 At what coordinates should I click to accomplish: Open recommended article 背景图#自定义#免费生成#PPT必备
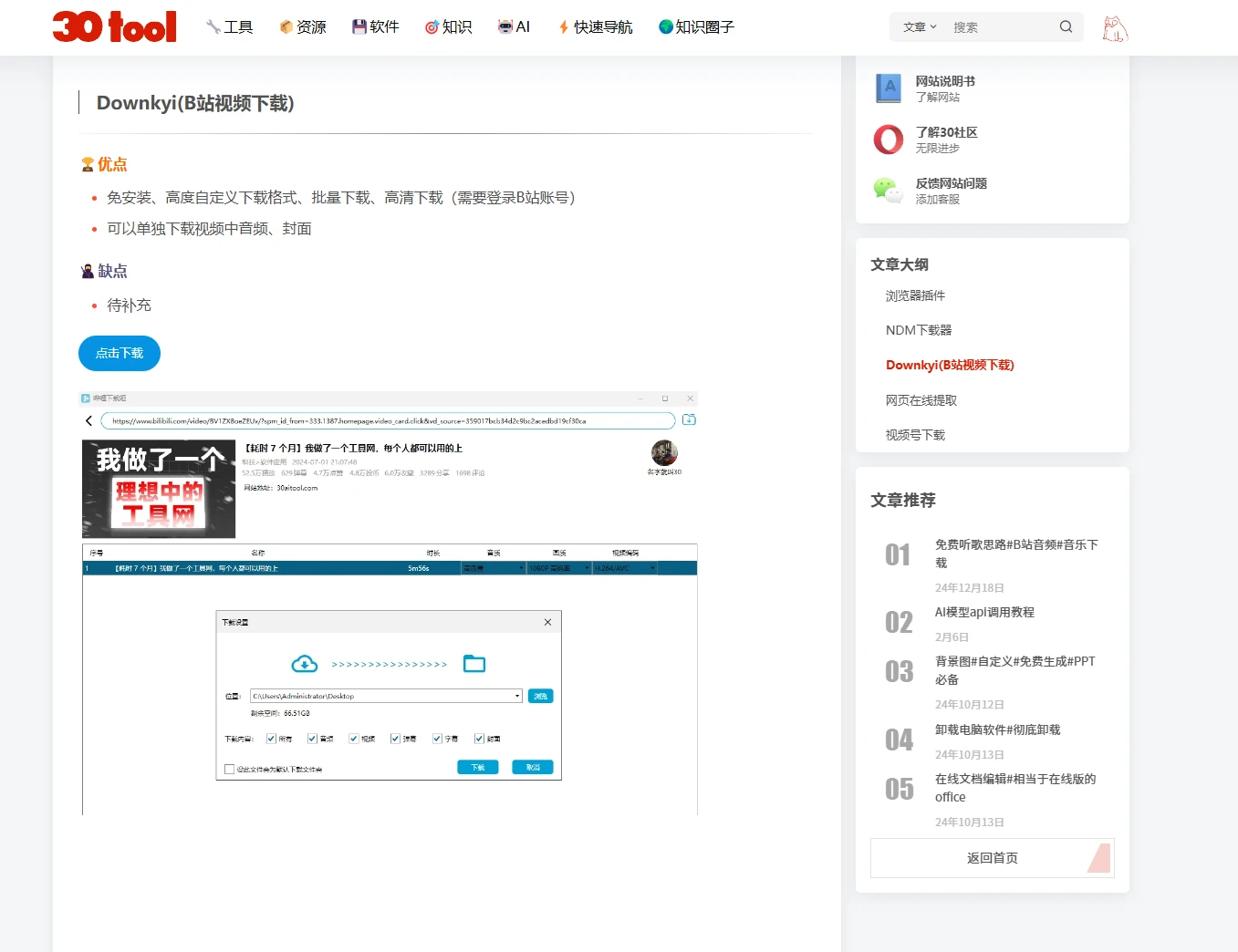[x=1014, y=670]
